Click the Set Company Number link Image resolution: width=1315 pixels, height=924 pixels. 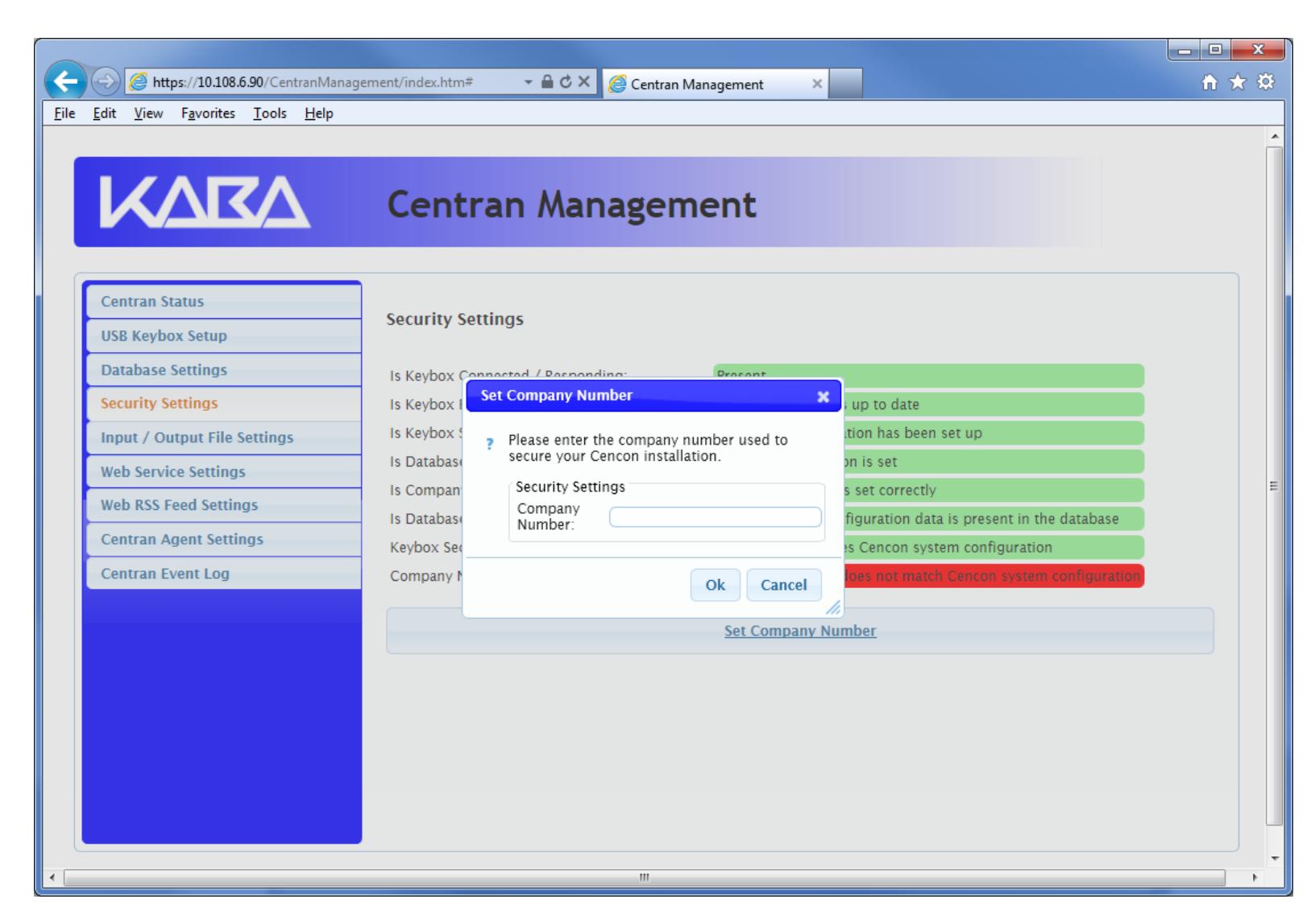[800, 631]
